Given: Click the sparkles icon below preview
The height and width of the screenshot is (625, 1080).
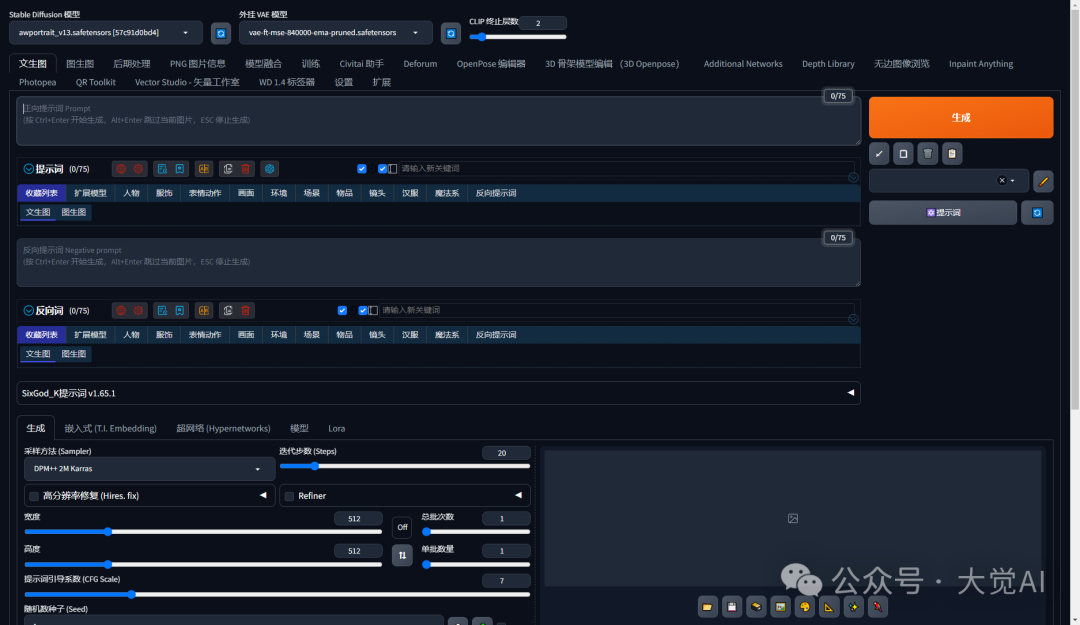Looking at the screenshot, I should click(853, 607).
